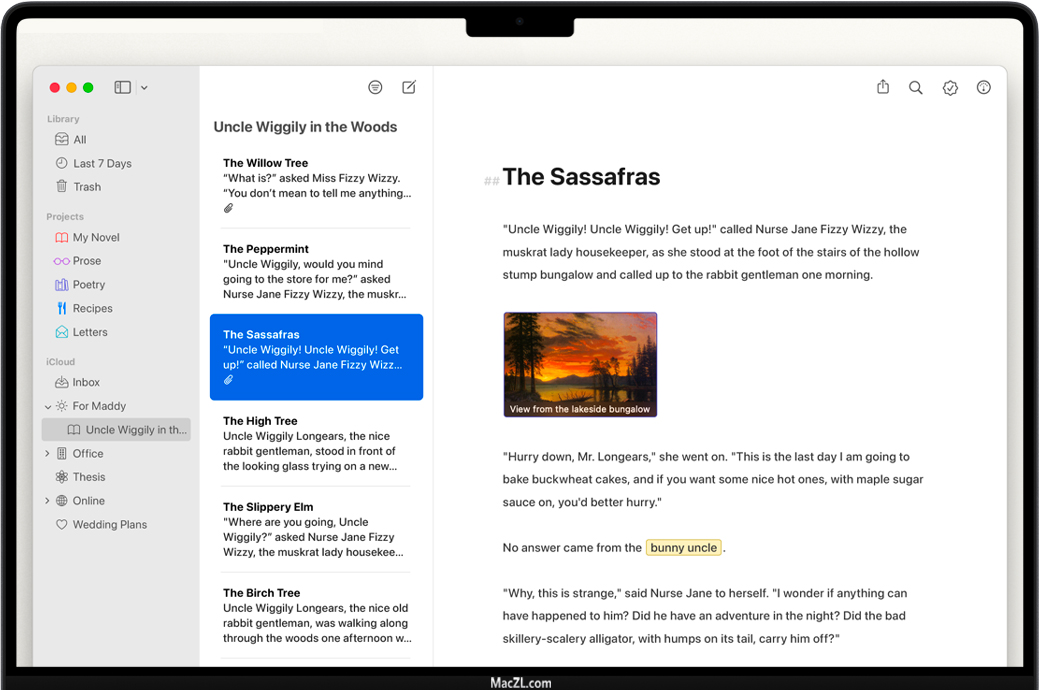1040x690 pixels.
Task: Click the Thesis atom icon
Action: [x=62, y=477]
